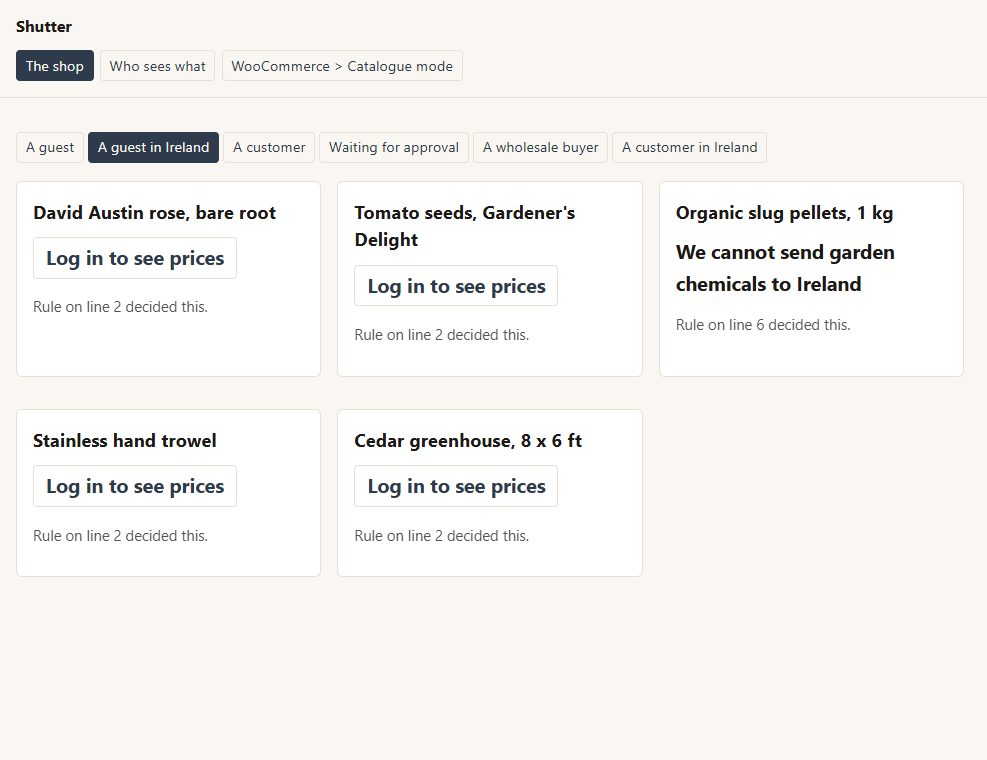Click the Stainless hand trowel title
The height and width of the screenshot is (760, 987).
125,441
